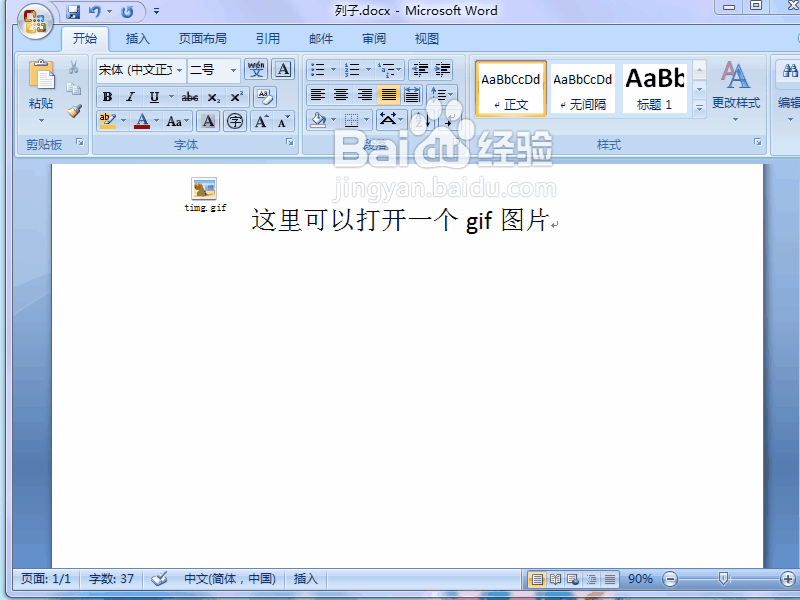
Task: Expand the font color dropdown arrow
Action: click(x=155, y=120)
